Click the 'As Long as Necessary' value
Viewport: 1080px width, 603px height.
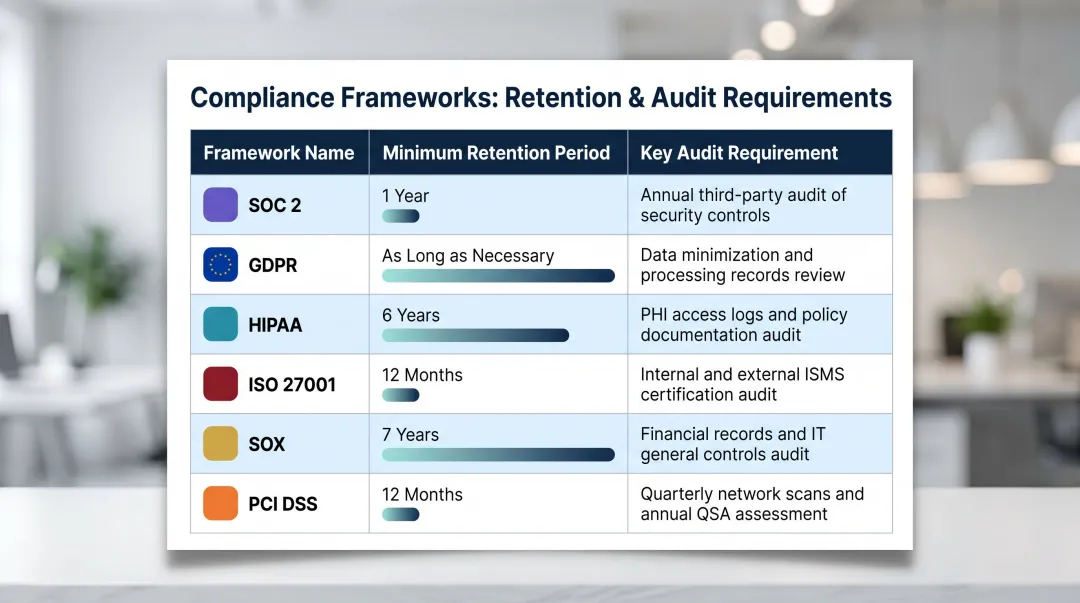468,256
